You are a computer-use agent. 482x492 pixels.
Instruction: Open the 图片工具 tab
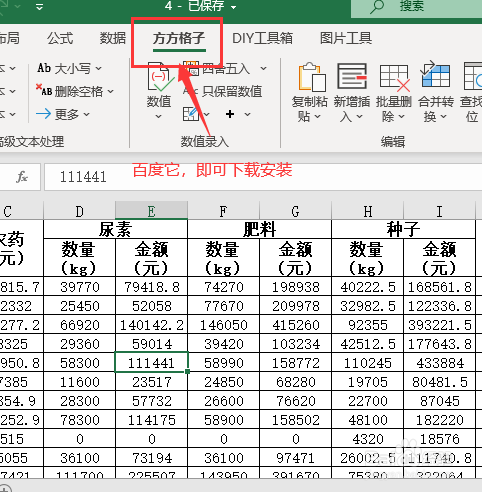(346, 38)
